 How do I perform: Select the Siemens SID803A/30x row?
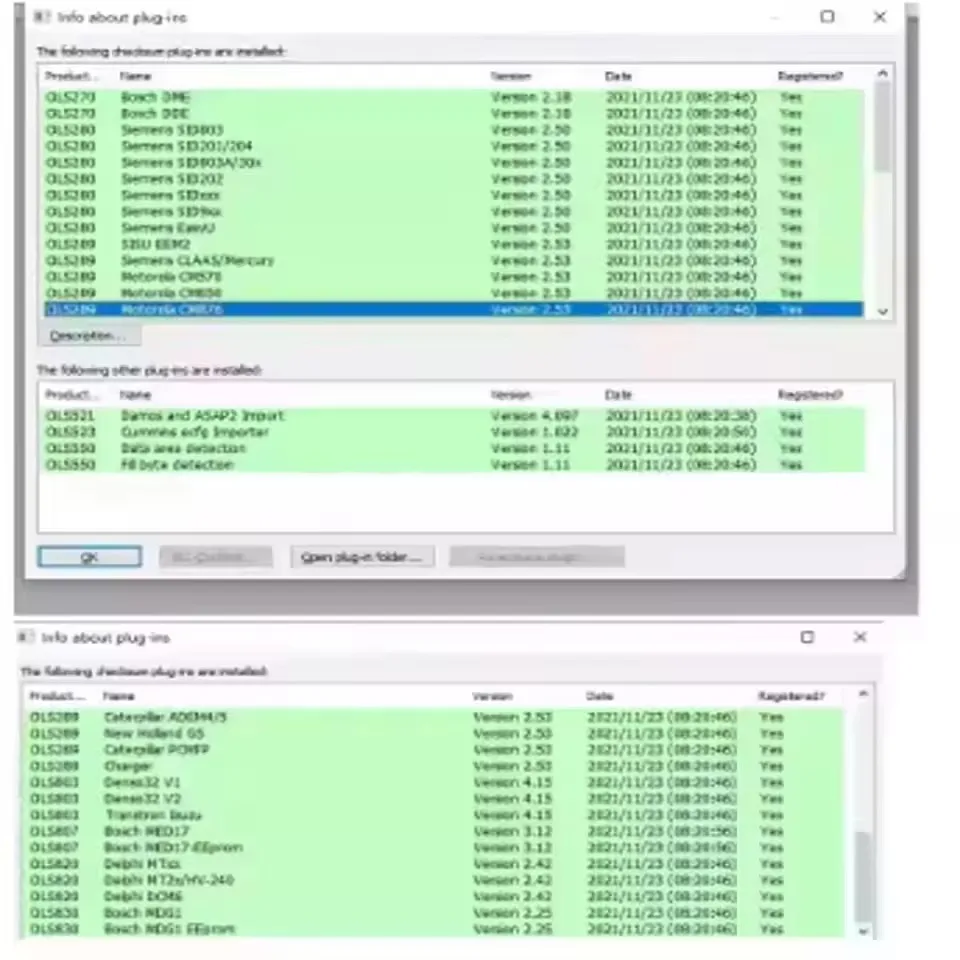point(454,162)
